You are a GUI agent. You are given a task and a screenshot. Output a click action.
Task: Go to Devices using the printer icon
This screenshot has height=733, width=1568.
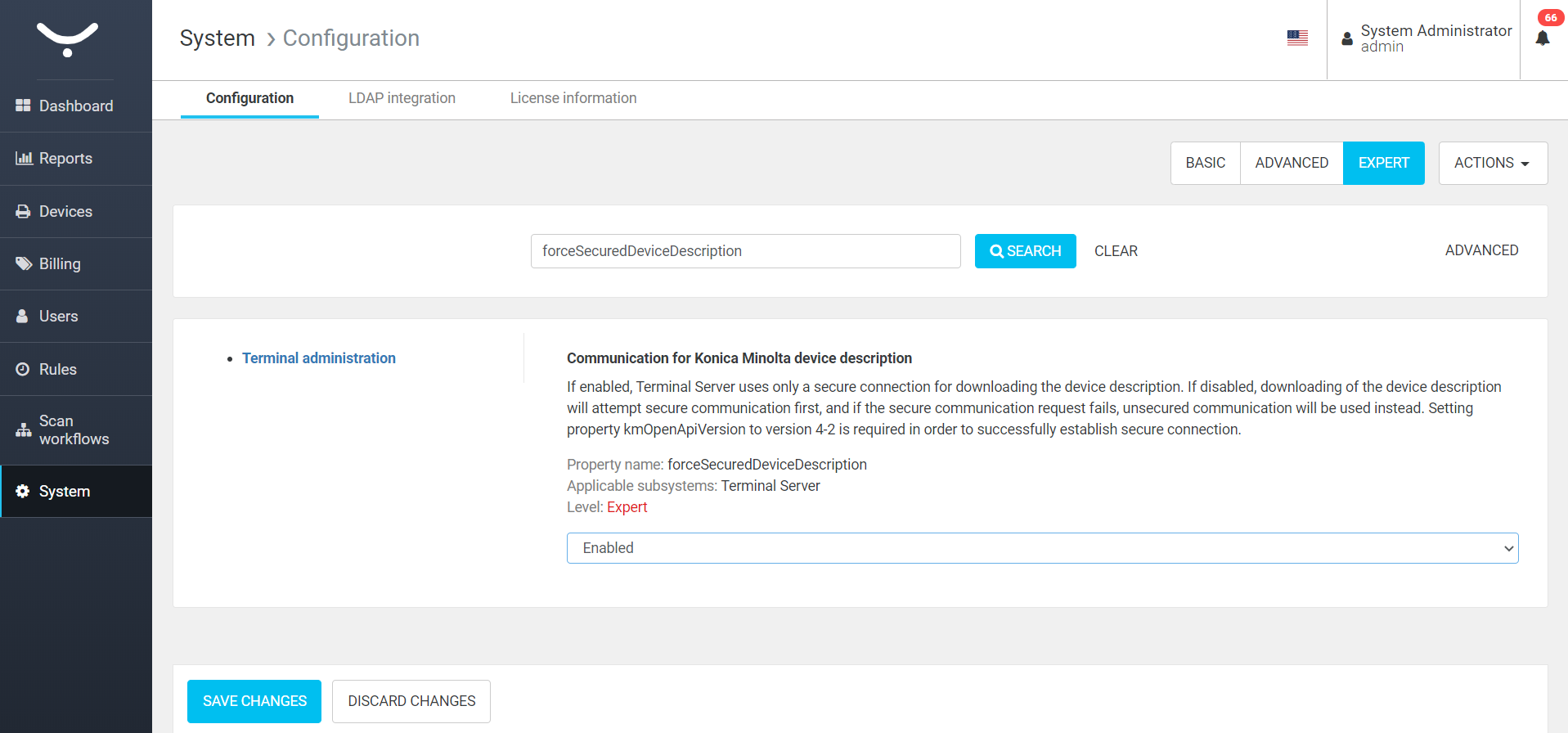tap(23, 211)
